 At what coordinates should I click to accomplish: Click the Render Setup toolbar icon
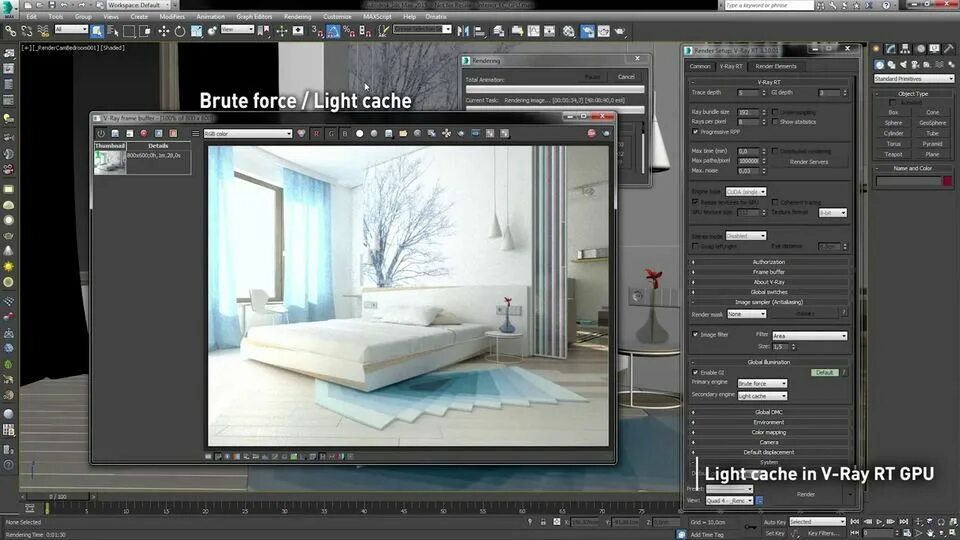587,31
